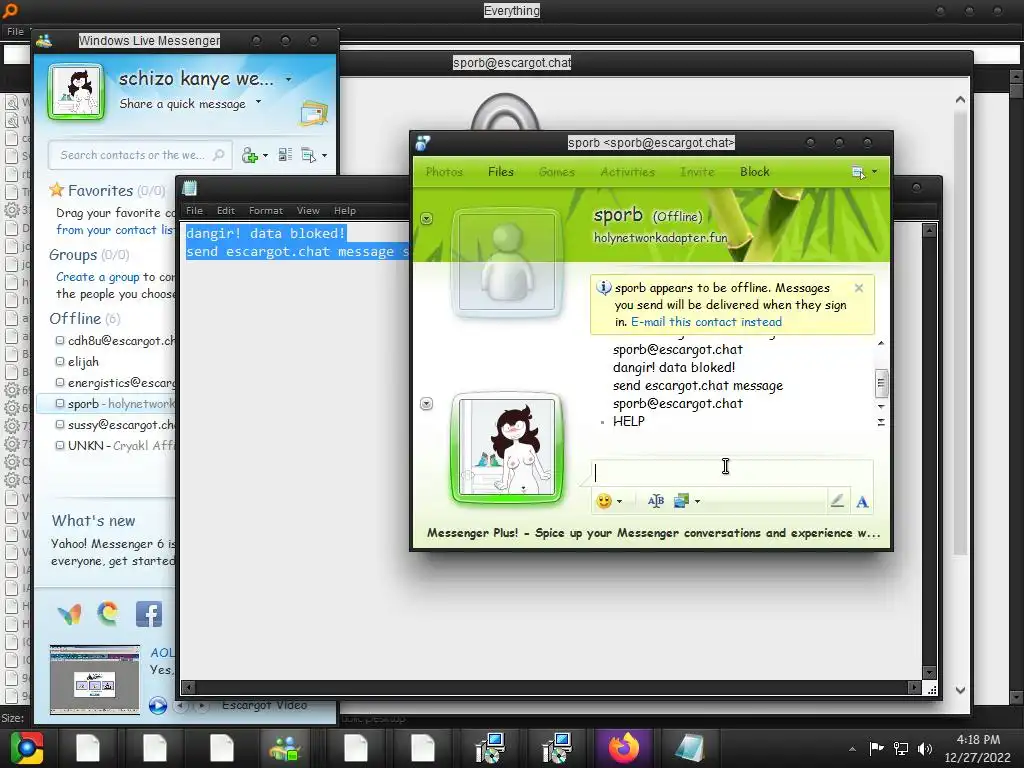Click the MSN butterfly icon
The image size is (1024, 768).
69,614
